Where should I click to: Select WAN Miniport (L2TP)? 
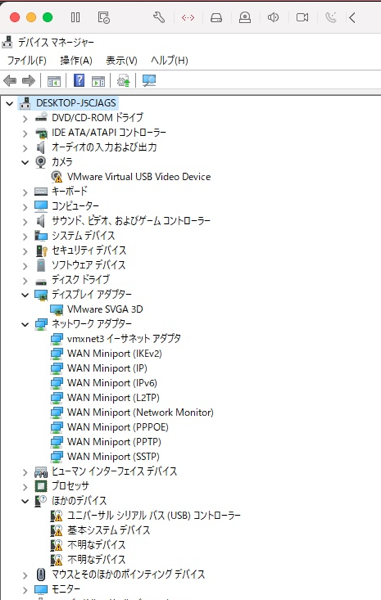[x=113, y=397]
